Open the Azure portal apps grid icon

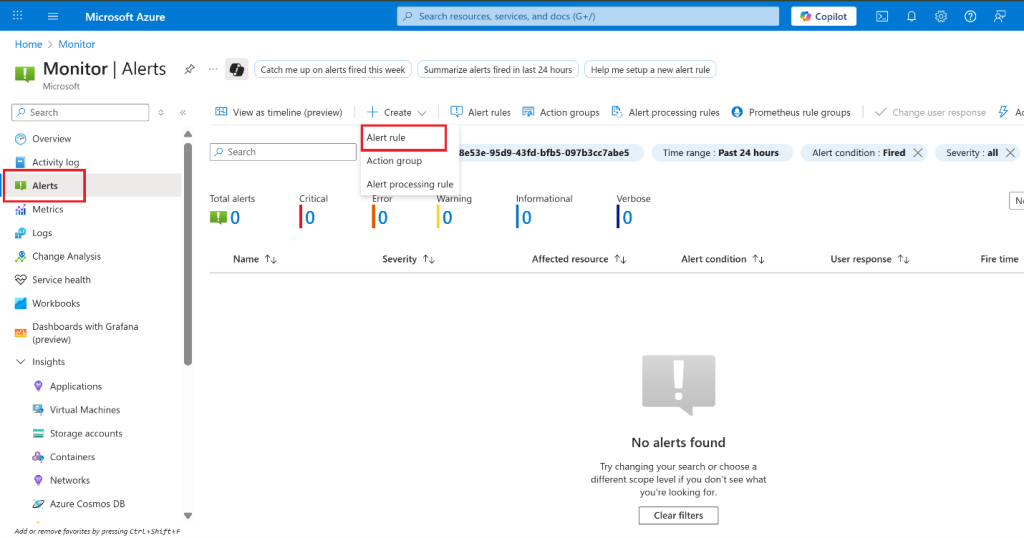point(18,16)
